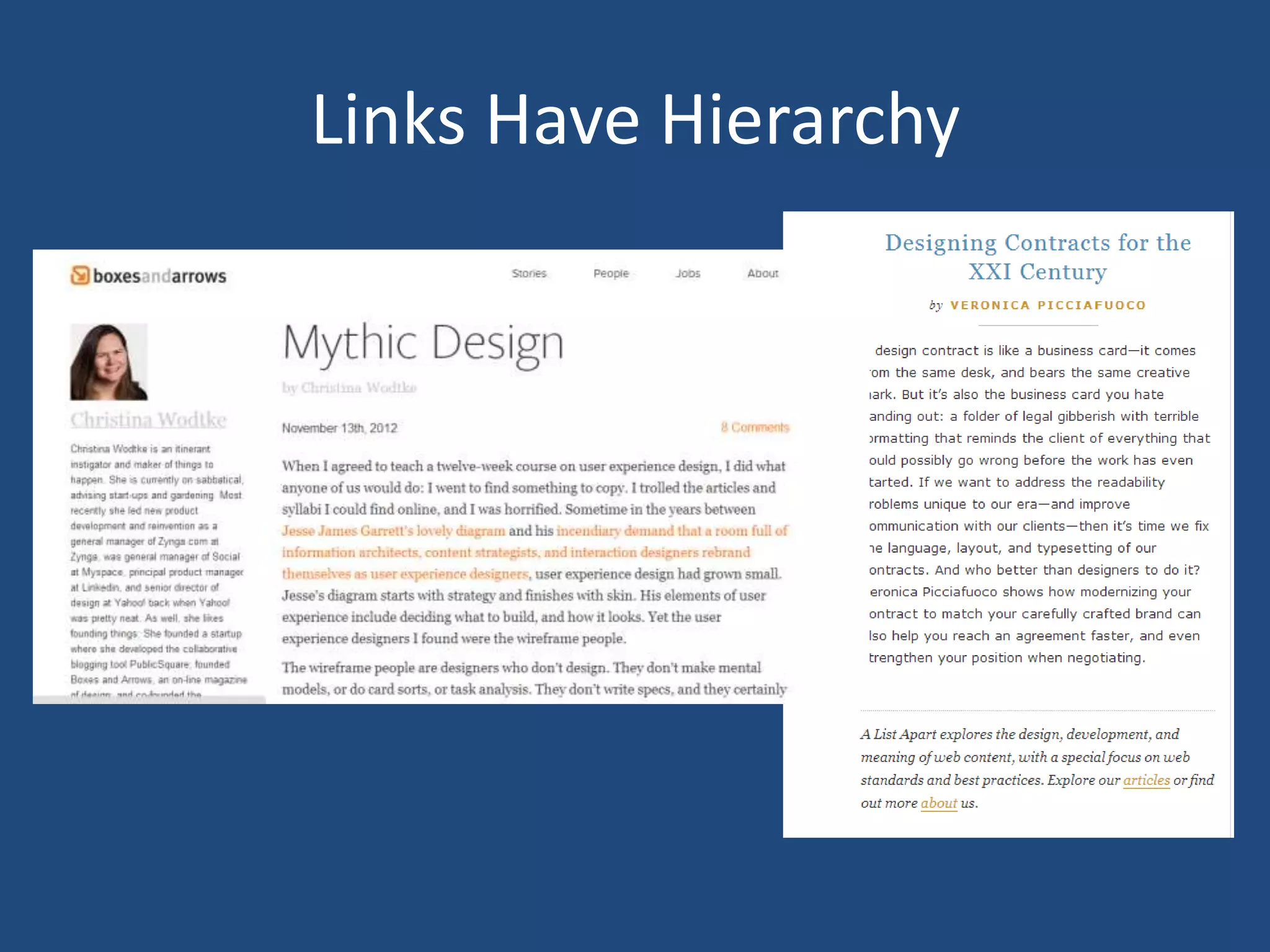The width and height of the screenshot is (1270, 952).
Task: Click the Veronica Picciafuoco author link
Action: pyautogui.click(x=1048, y=305)
